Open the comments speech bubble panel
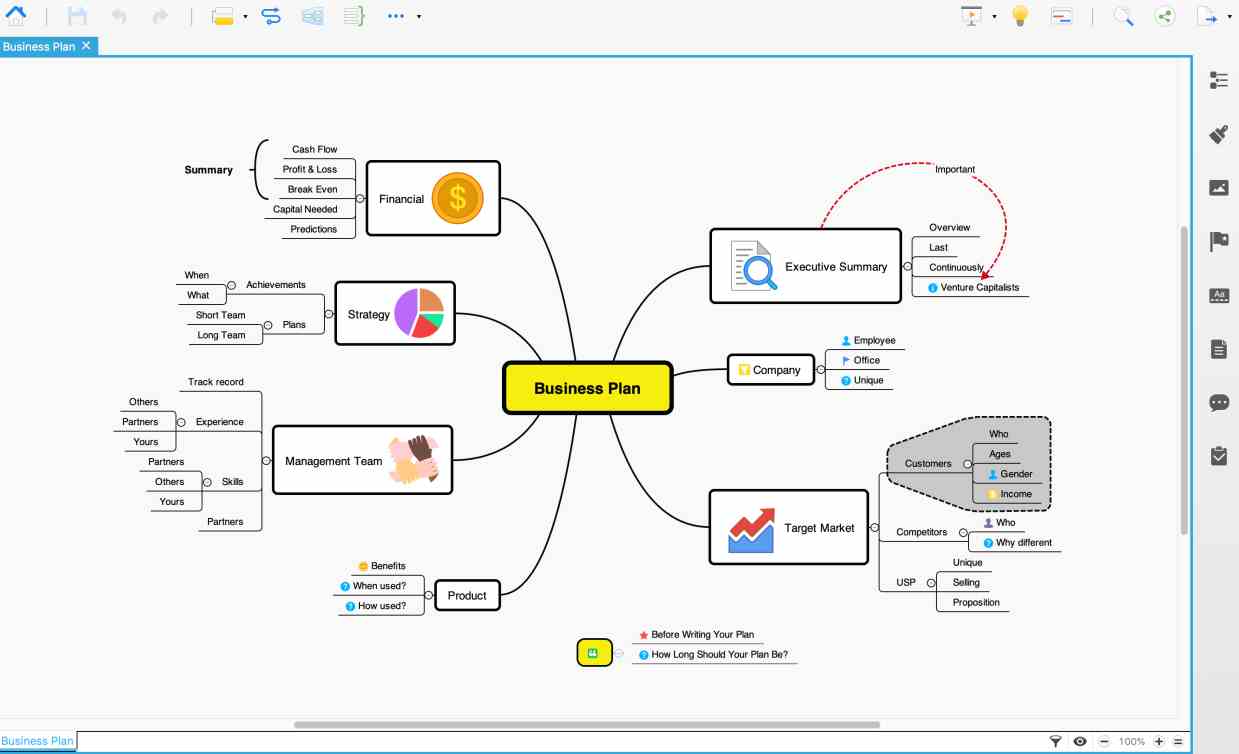 point(1218,403)
